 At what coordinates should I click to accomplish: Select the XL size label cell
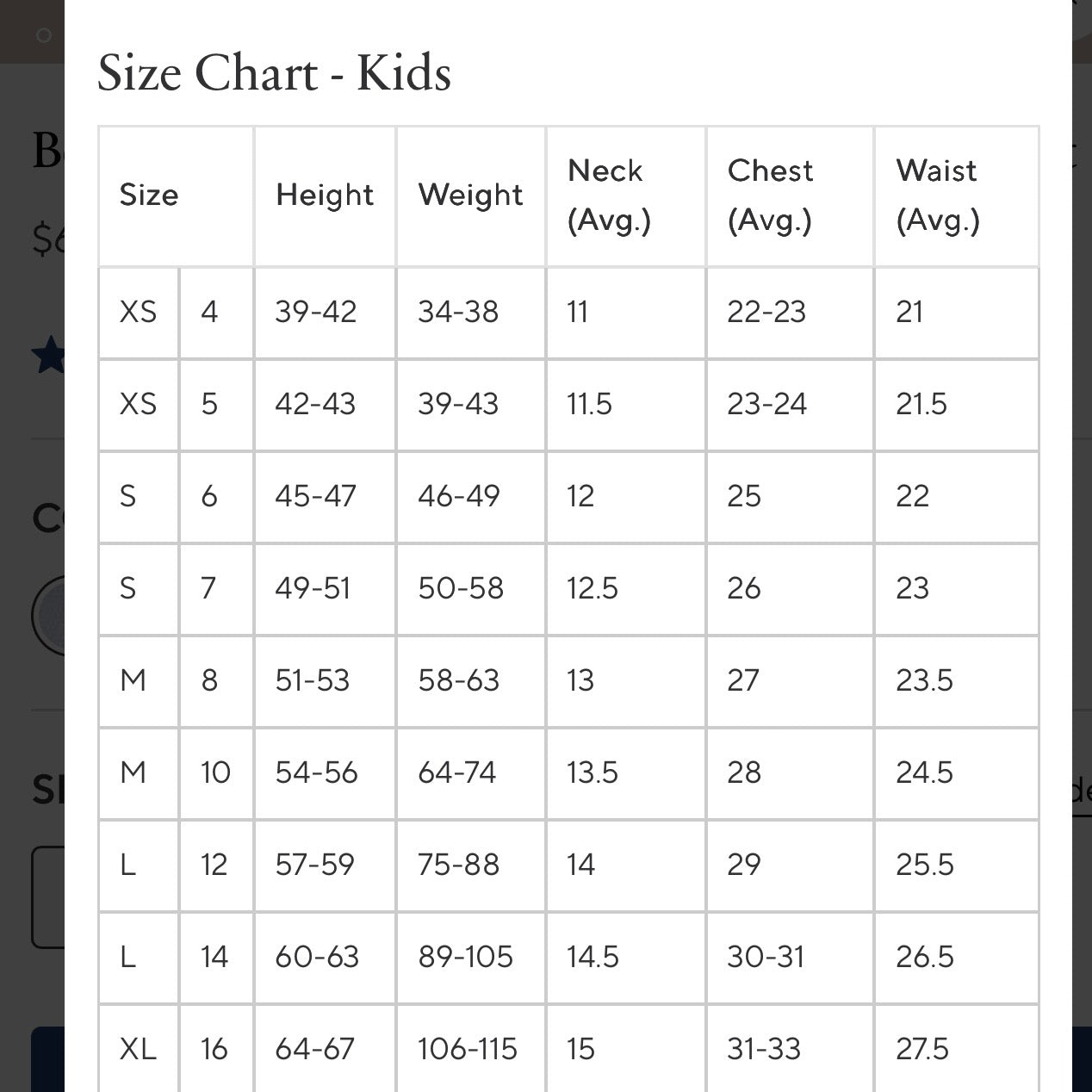139,1049
